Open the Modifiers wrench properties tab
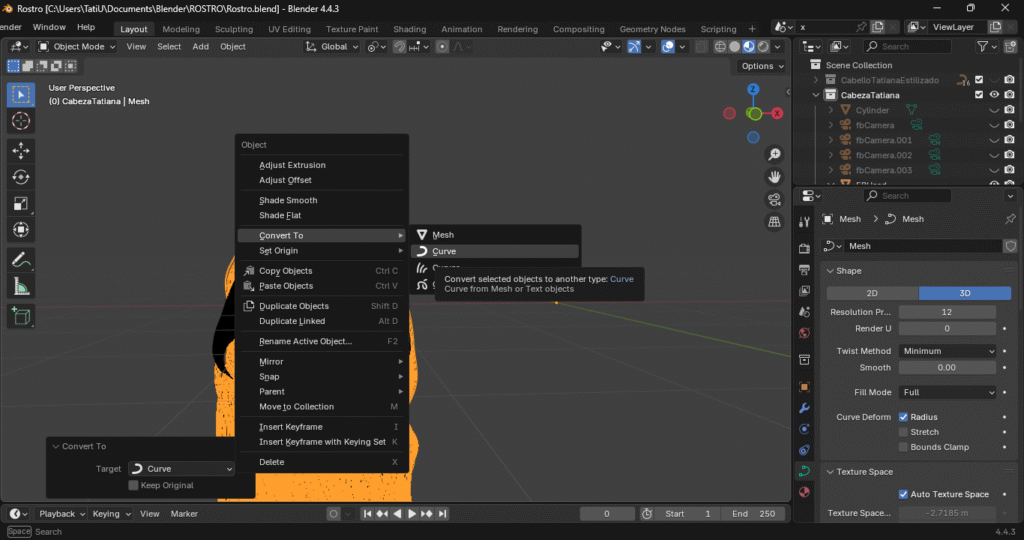The height and width of the screenshot is (540, 1024). click(x=804, y=408)
